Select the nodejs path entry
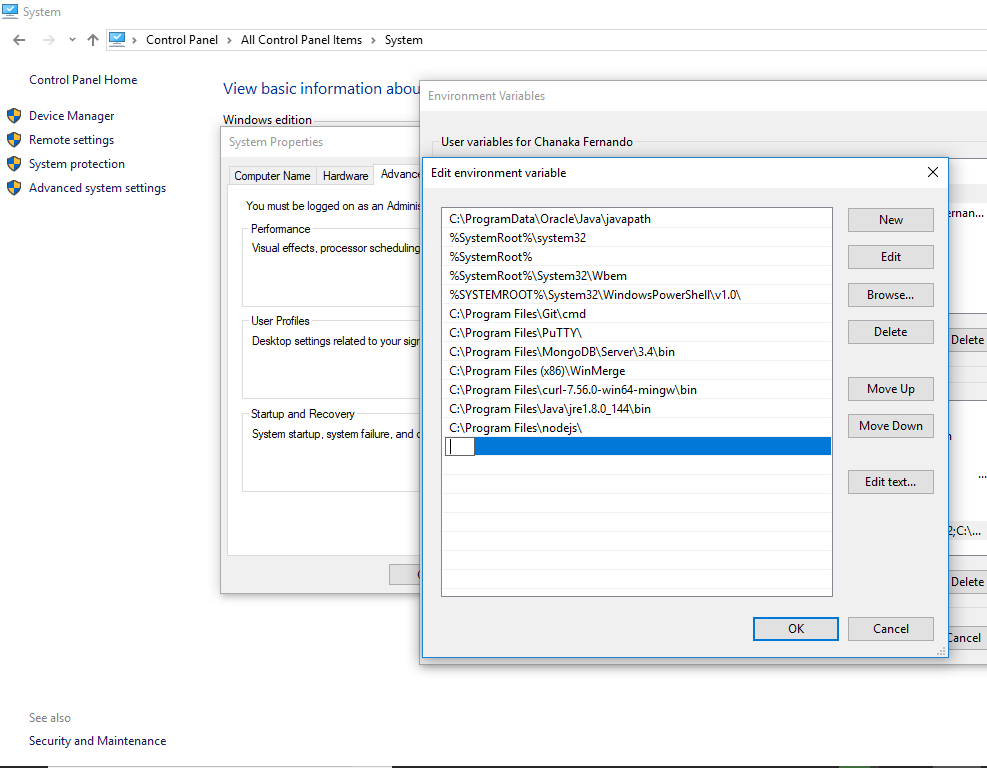987x768 pixels. 638,427
